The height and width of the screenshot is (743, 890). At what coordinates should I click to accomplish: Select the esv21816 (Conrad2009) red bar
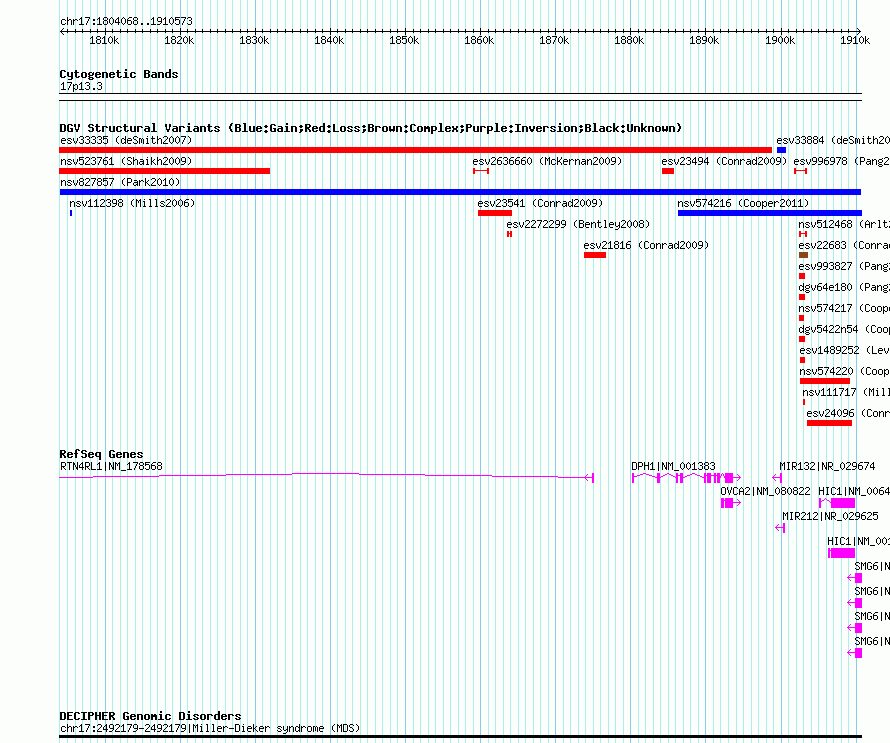tap(595, 255)
